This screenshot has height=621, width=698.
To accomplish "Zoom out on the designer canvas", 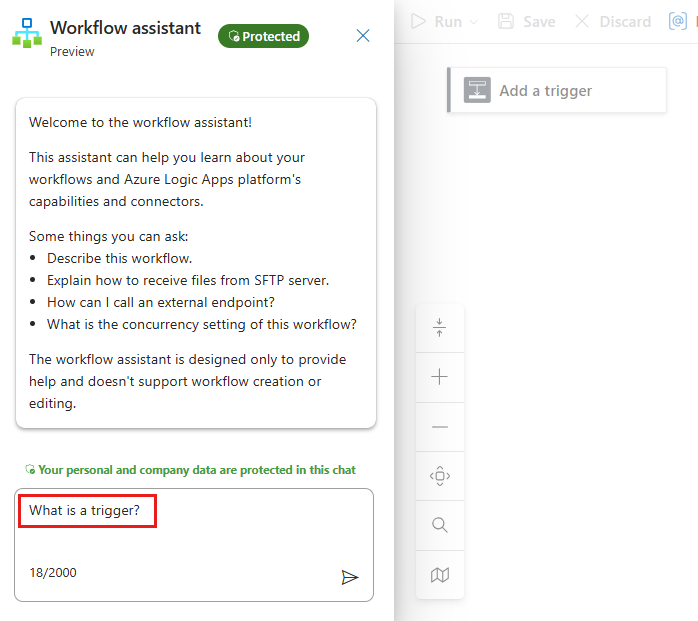I will pos(439,427).
